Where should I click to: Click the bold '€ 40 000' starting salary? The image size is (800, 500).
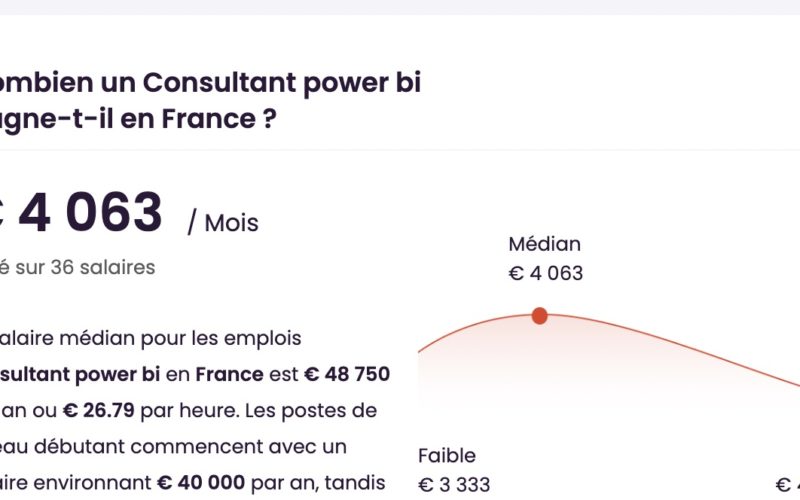click(201, 483)
